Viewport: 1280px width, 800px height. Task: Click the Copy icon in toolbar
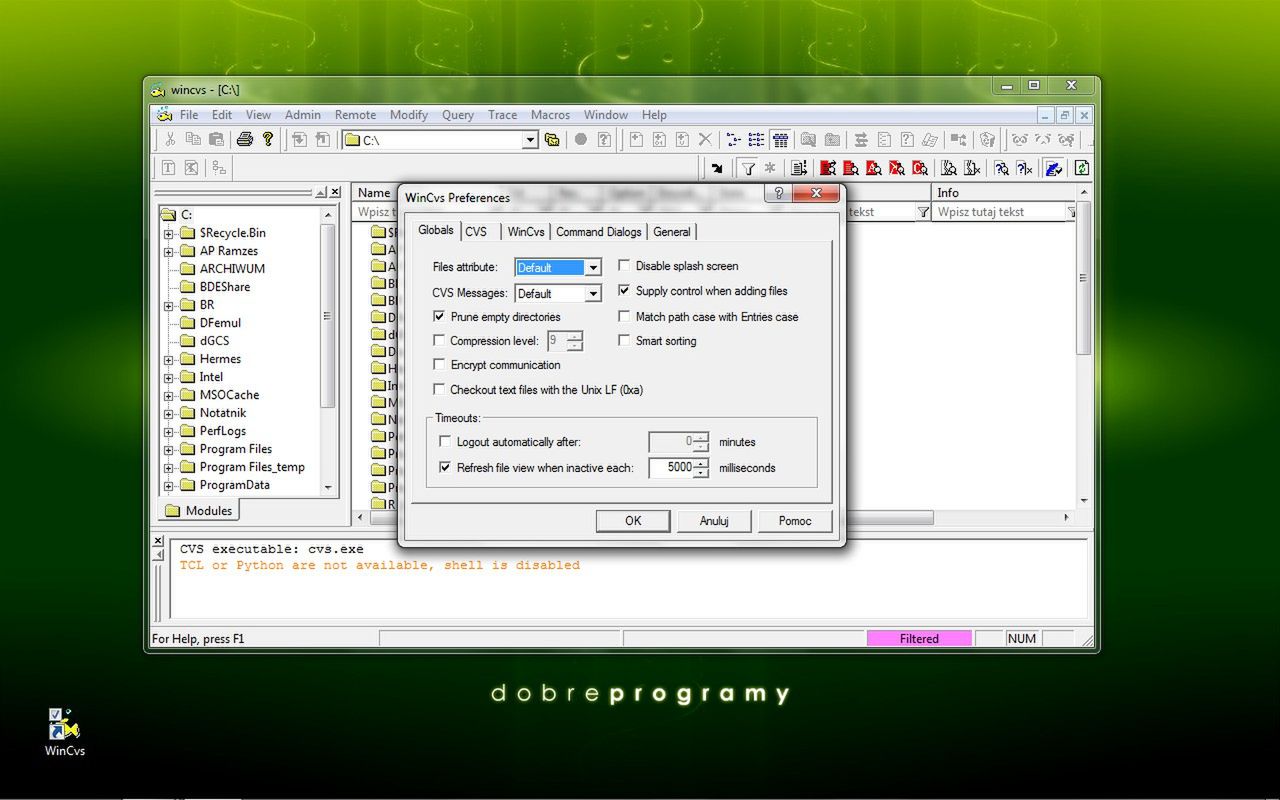[193, 140]
